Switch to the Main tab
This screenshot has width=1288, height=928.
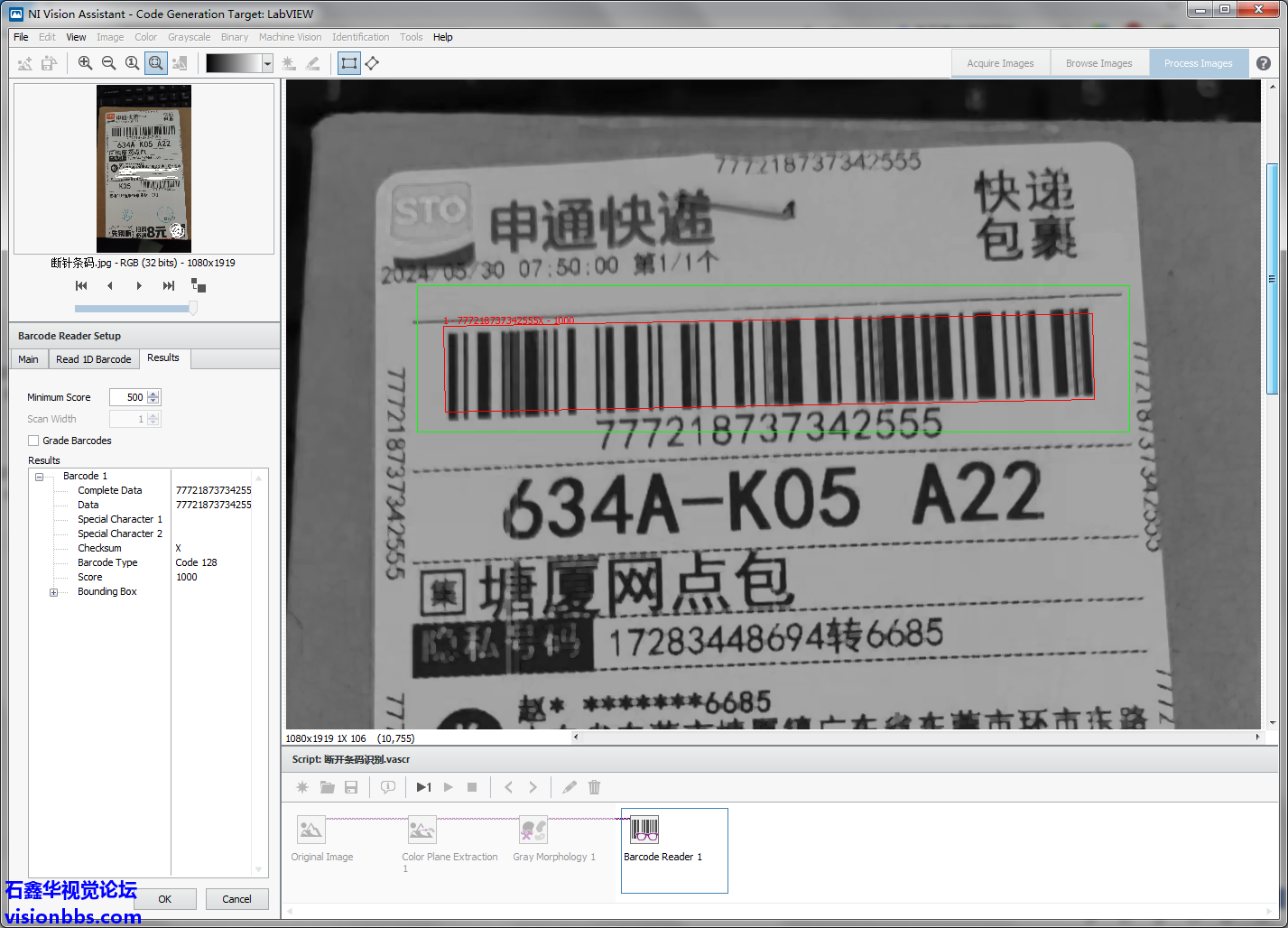tap(28, 359)
